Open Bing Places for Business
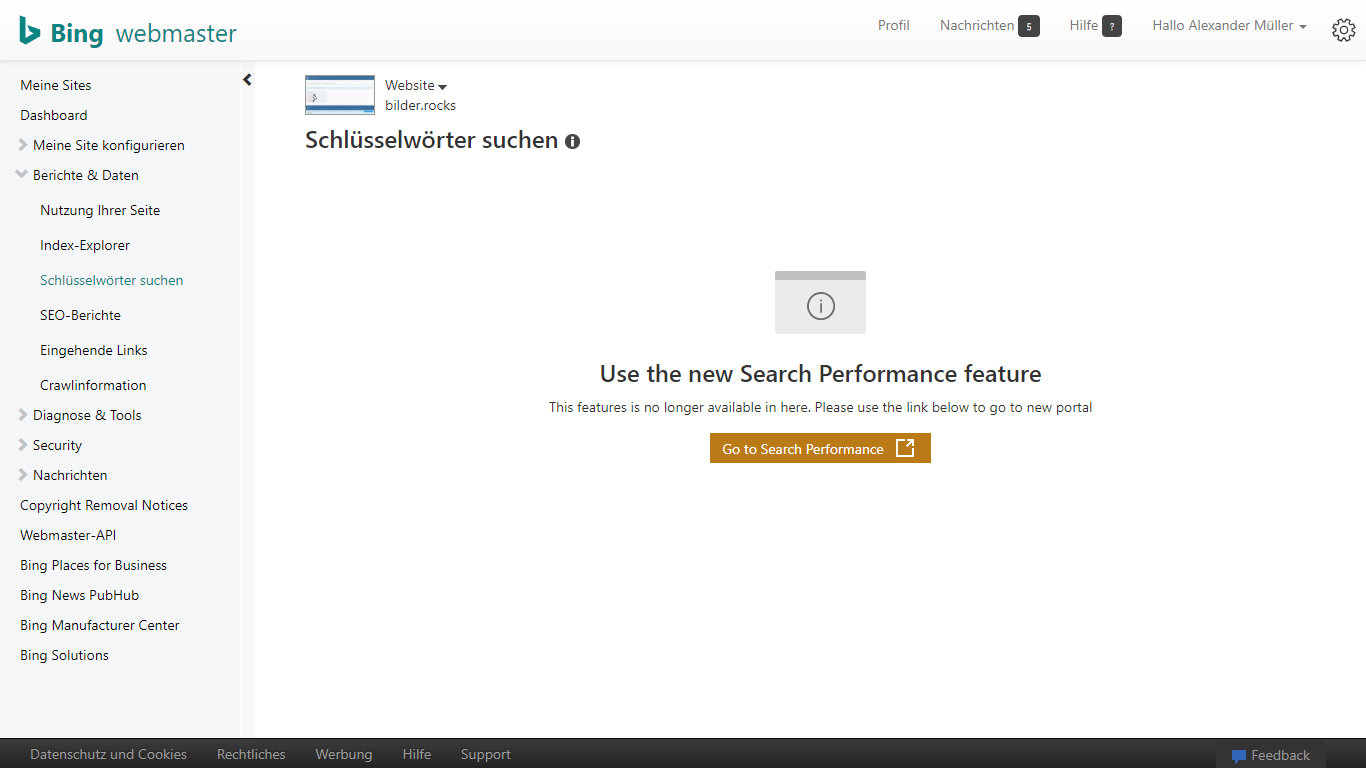 point(94,565)
